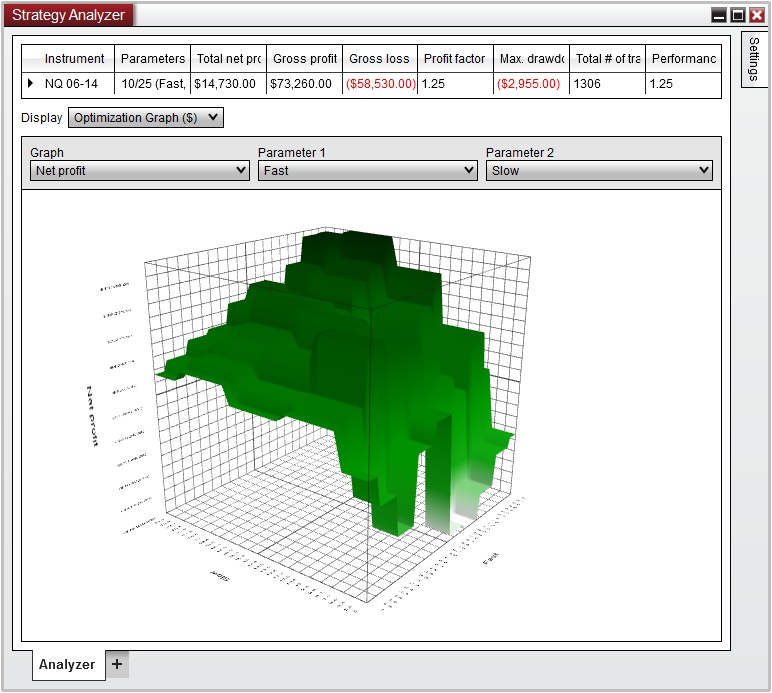Image resolution: width=772 pixels, height=693 pixels.
Task: Close the Strategy Analyzer window
Action: [756, 15]
